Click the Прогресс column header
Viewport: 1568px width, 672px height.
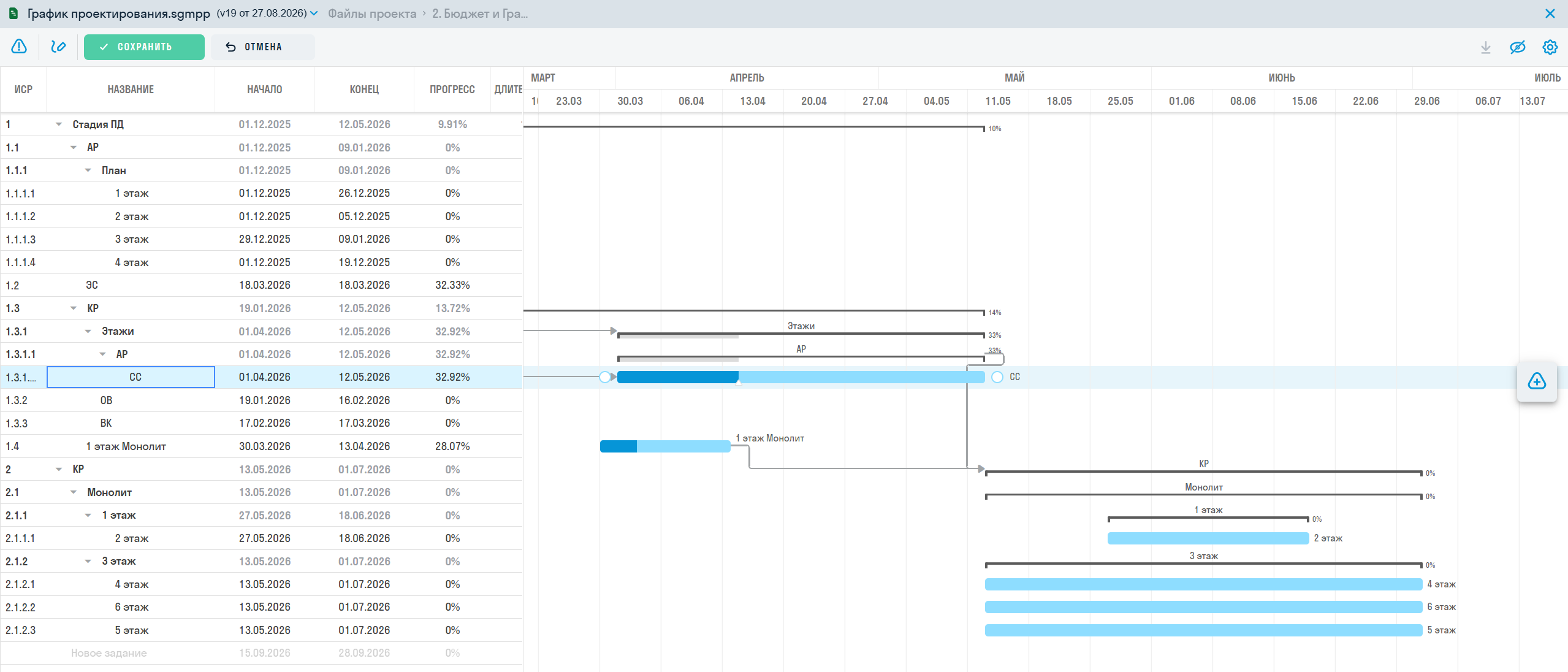(x=452, y=90)
